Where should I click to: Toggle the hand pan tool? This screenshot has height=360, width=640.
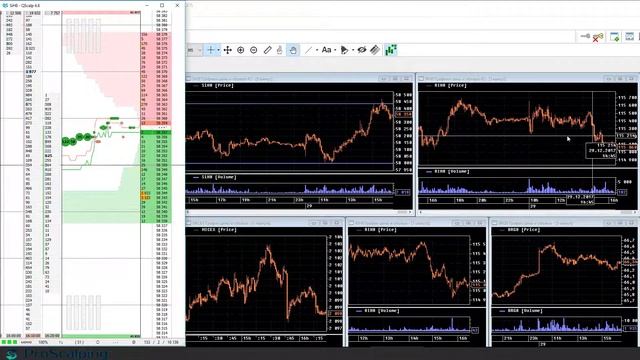point(293,50)
